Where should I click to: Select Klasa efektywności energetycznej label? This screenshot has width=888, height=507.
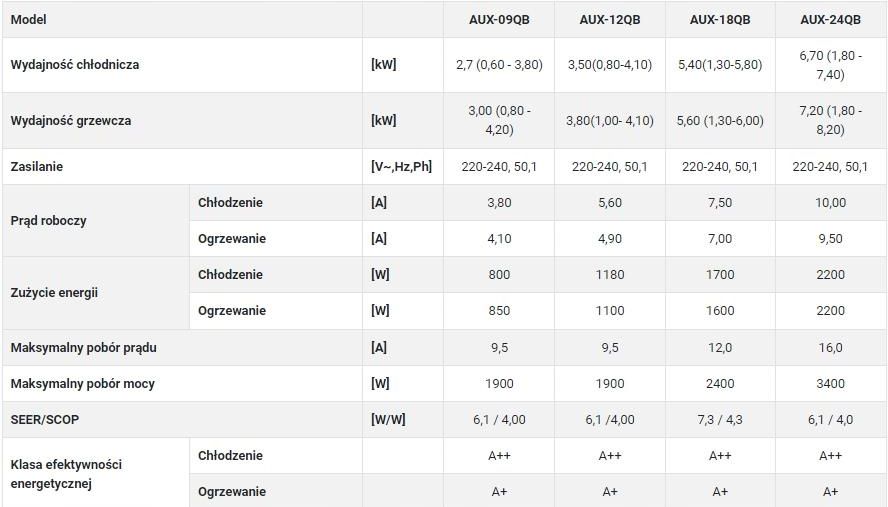[66, 474]
